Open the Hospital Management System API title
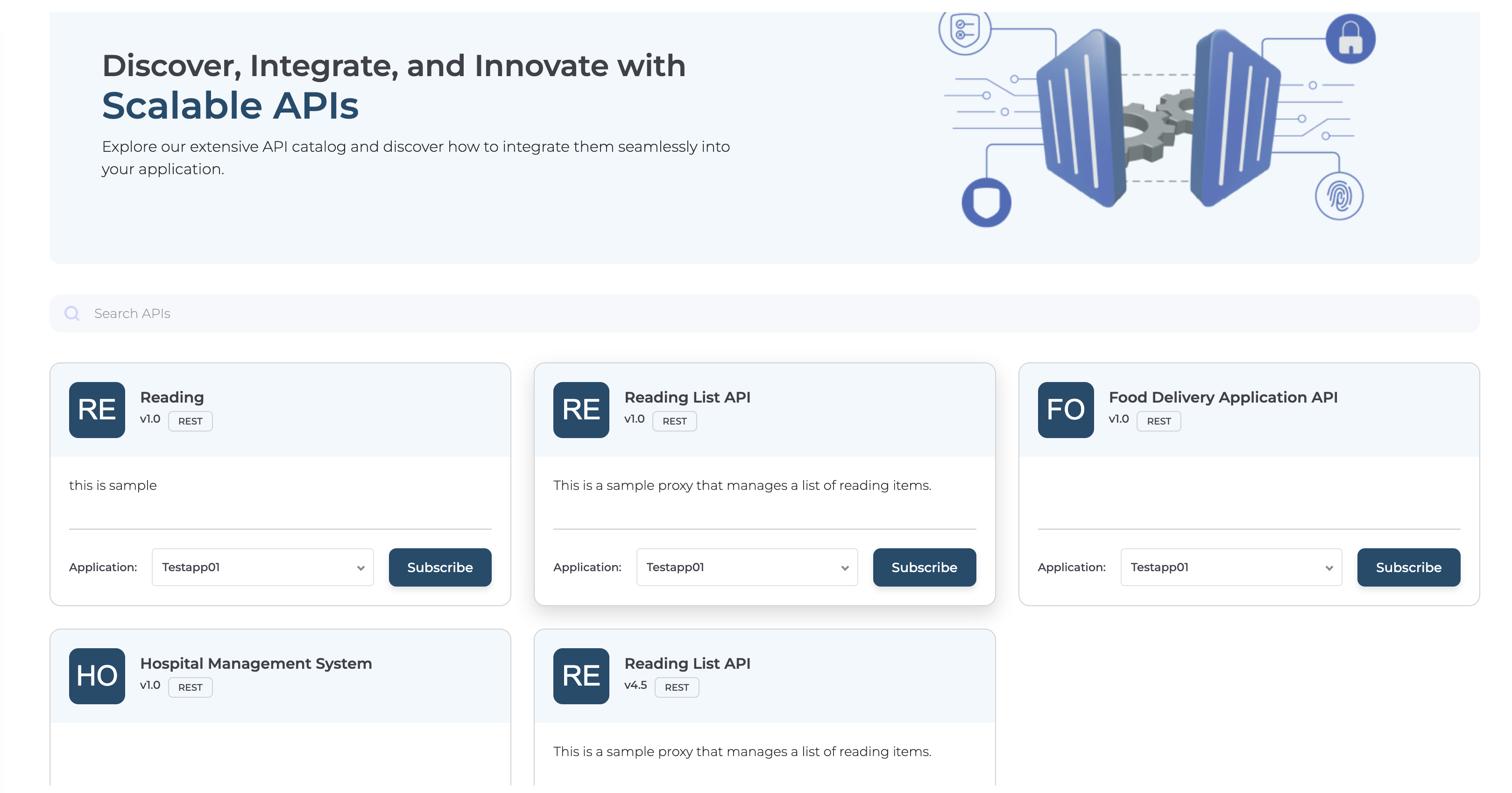The width and height of the screenshot is (1512, 793). (x=255, y=663)
